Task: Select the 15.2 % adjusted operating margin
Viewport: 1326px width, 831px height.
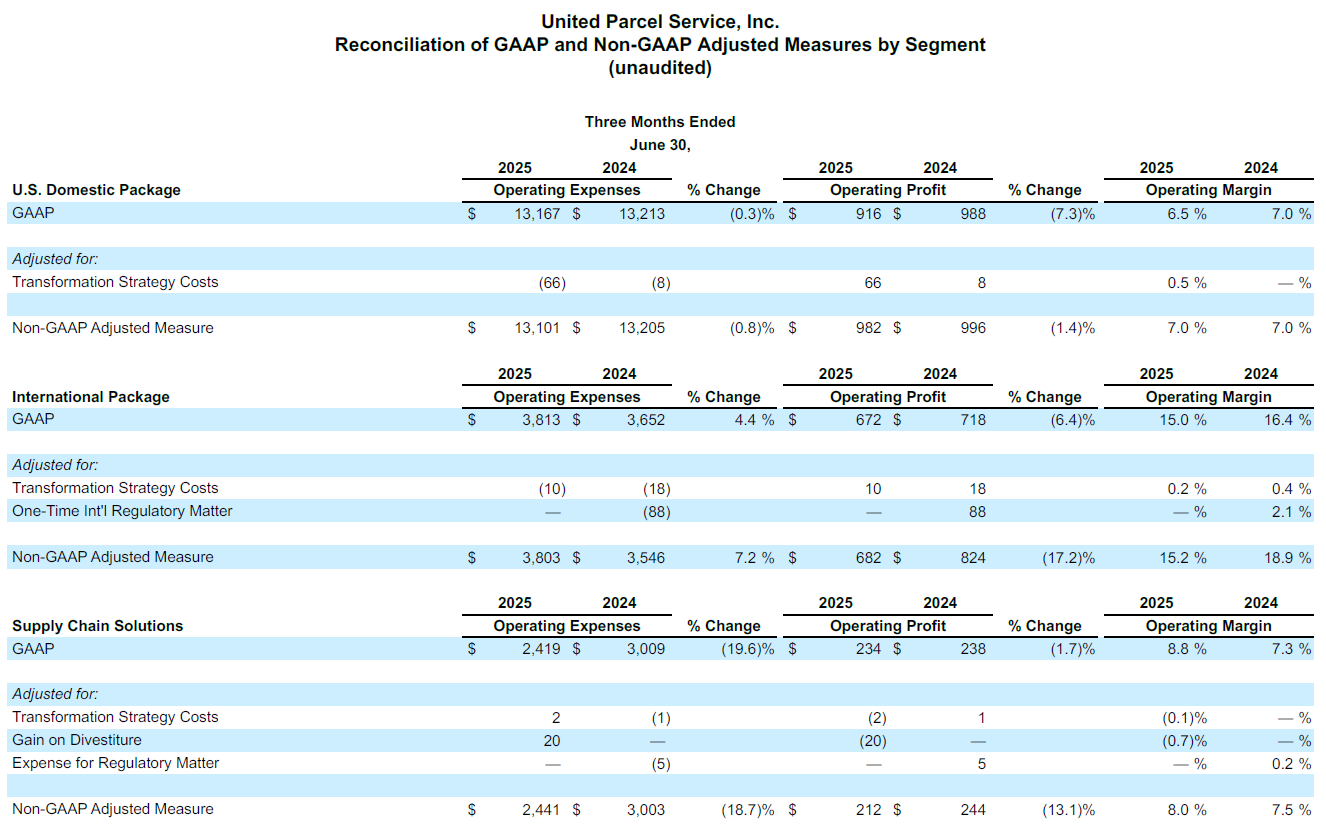Action: [x=1183, y=557]
